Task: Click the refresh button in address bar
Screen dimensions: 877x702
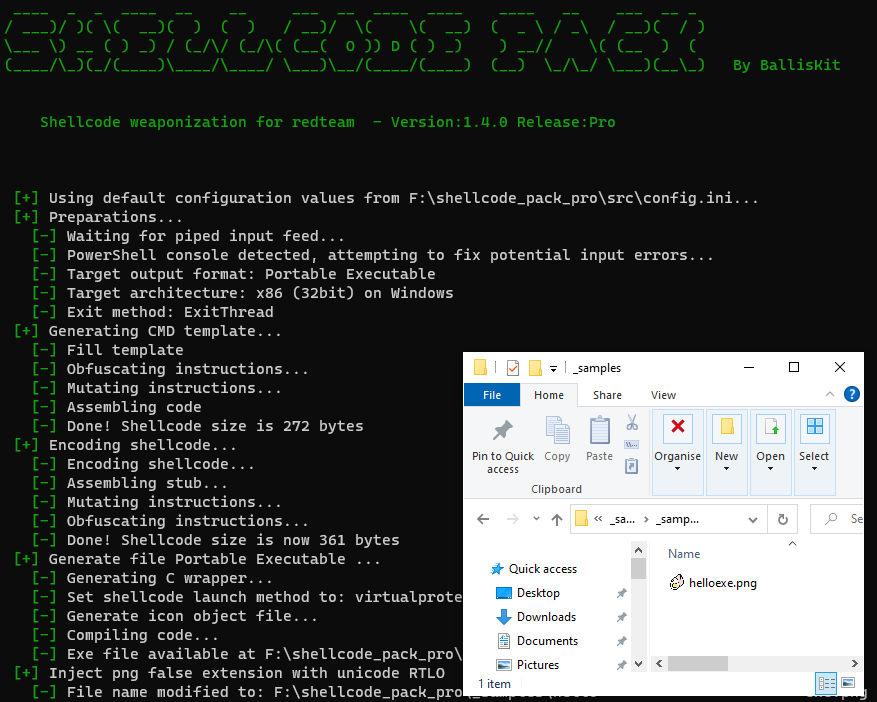Action: point(782,519)
